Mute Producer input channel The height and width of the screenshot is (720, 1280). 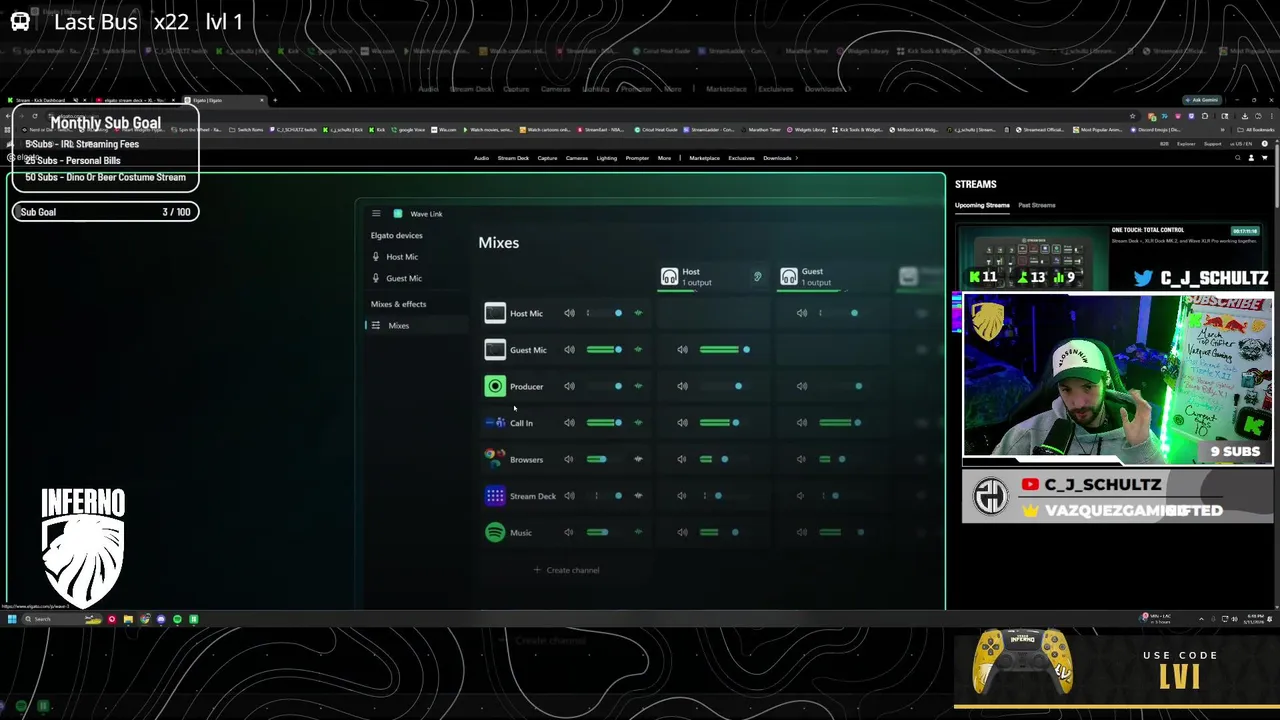coord(569,386)
